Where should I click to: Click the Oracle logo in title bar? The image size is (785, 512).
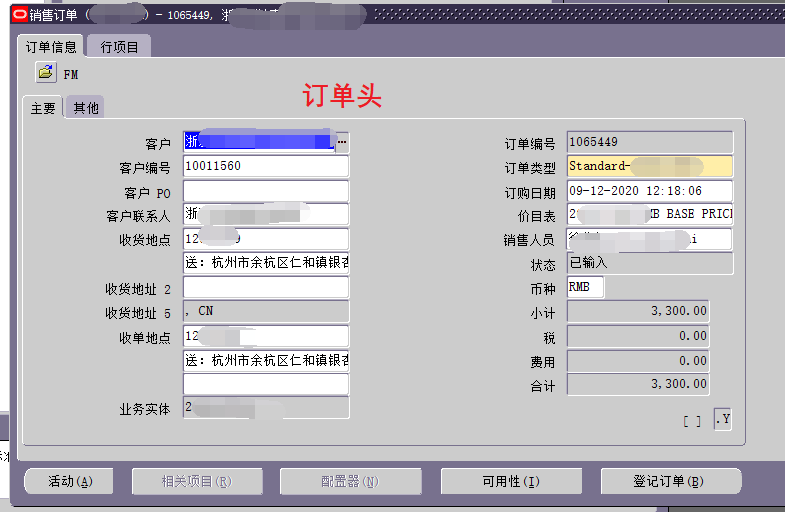pos(8,13)
